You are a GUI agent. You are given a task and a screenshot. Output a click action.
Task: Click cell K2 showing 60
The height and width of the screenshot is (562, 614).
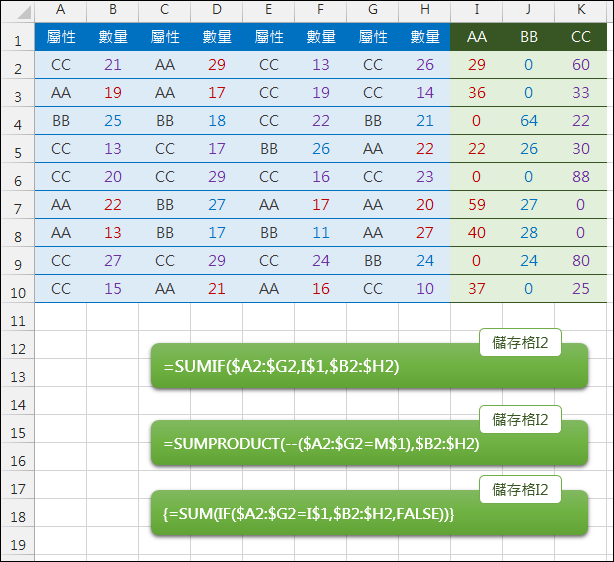click(x=581, y=65)
